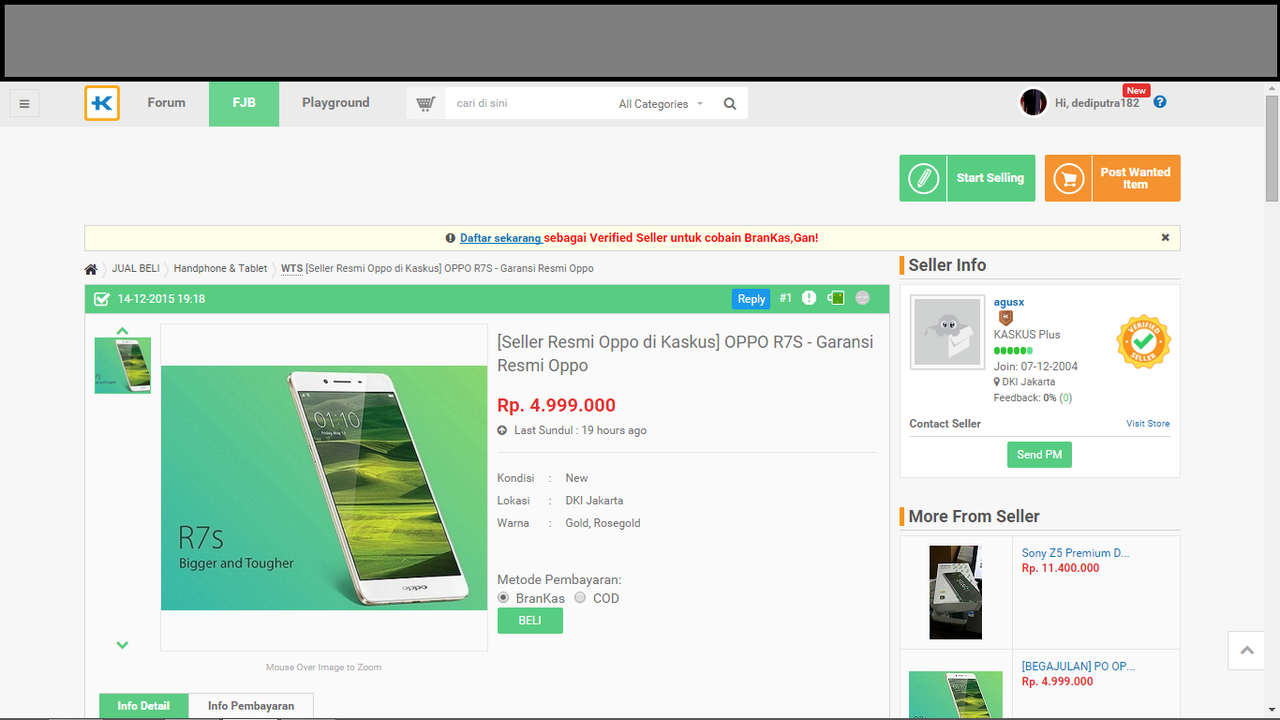The image size is (1280, 720).
Task: Click the Daftar sekarang link
Action: point(500,238)
